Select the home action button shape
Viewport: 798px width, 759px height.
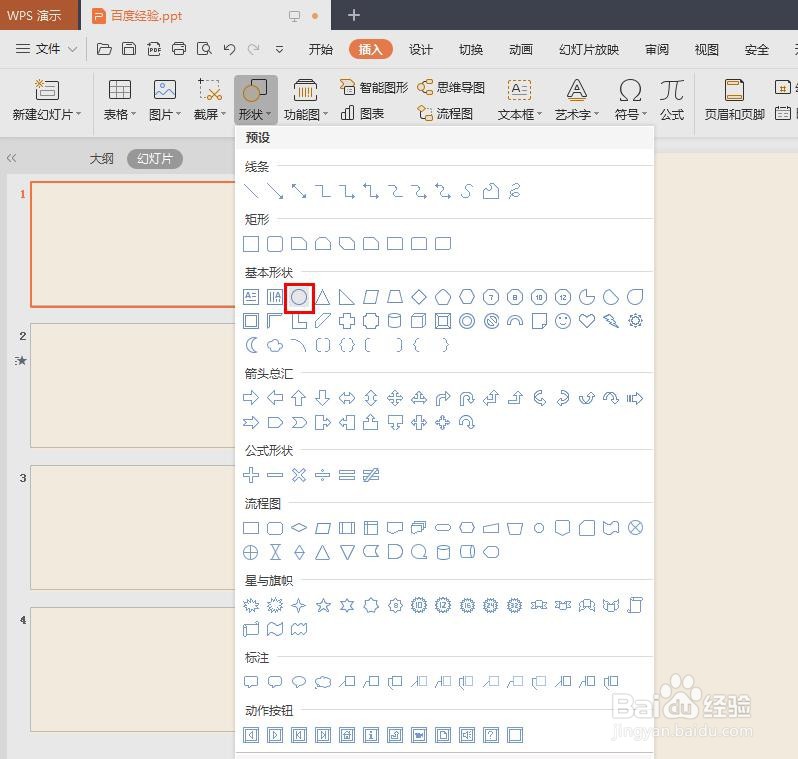pyautogui.click(x=347, y=735)
